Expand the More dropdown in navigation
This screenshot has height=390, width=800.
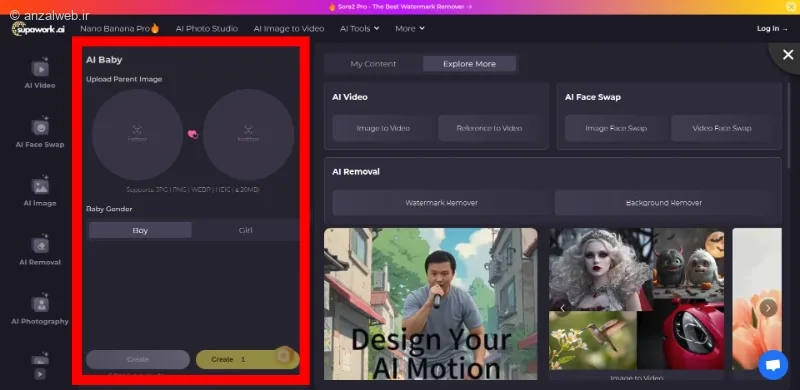pyautogui.click(x=410, y=29)
